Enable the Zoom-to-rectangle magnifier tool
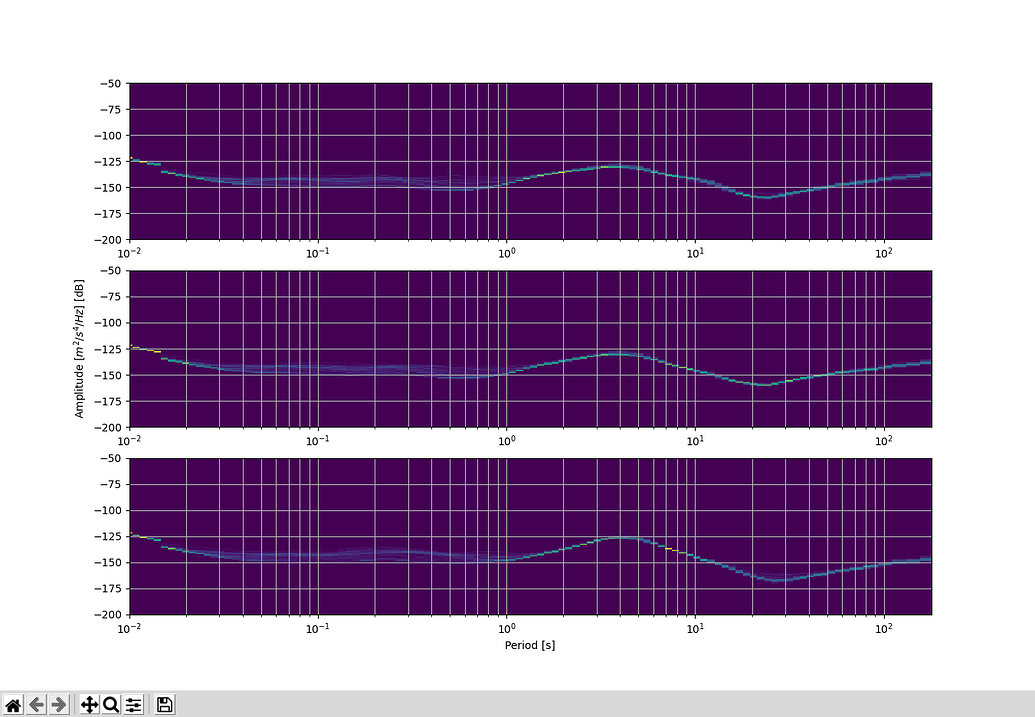1035x717 pixels. tap(111, 705)
